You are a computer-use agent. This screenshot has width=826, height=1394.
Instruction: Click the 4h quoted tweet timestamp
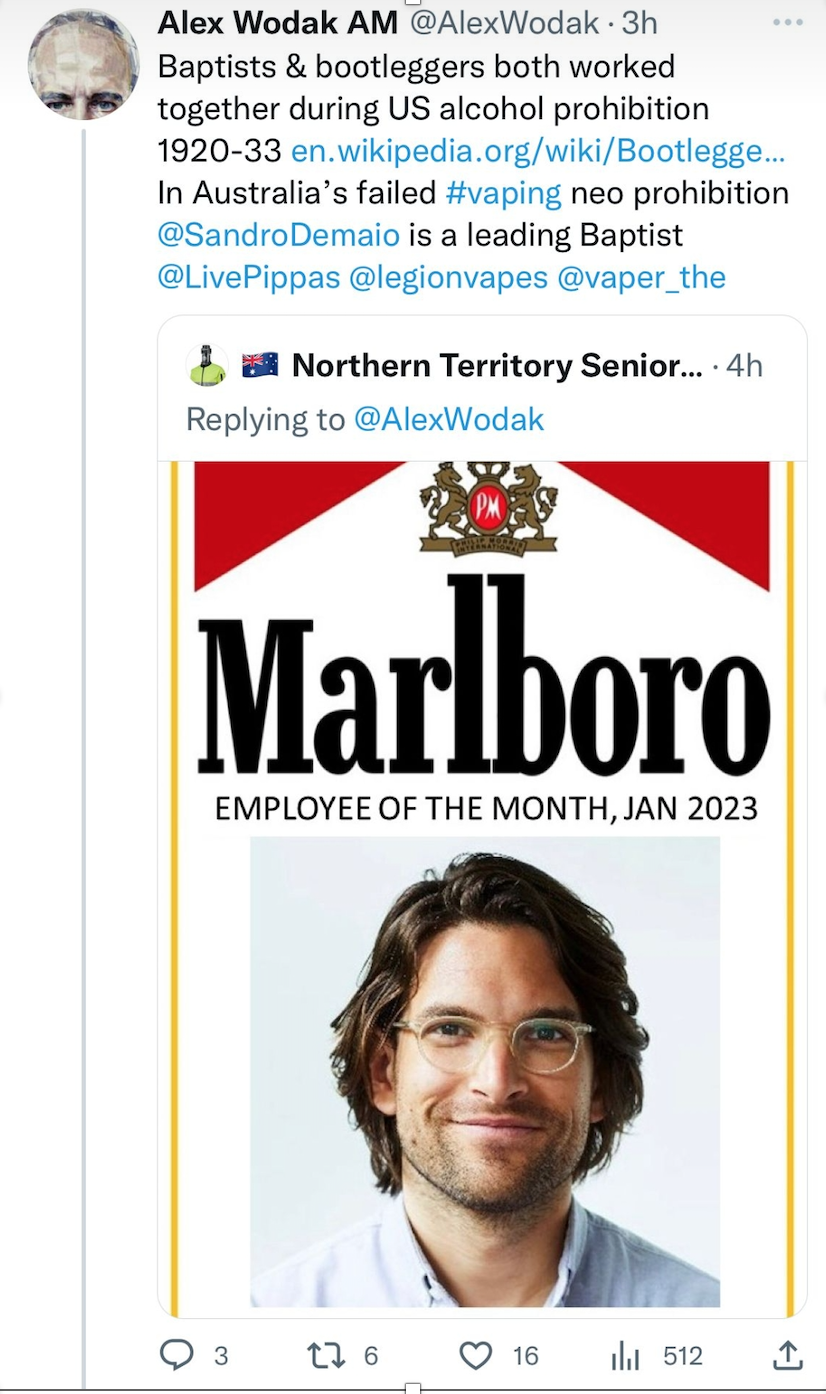pyautogui.click(x=744, y=366)
